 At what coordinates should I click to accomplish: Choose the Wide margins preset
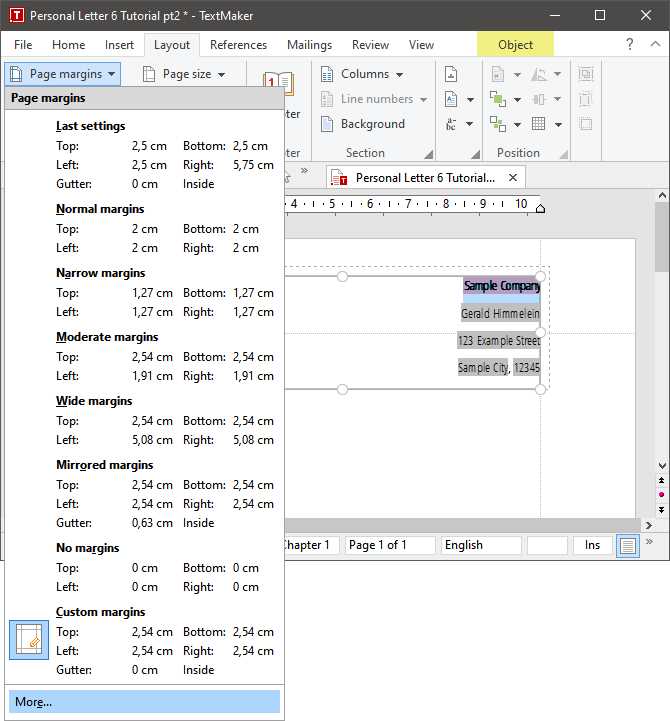pos(144,420)
